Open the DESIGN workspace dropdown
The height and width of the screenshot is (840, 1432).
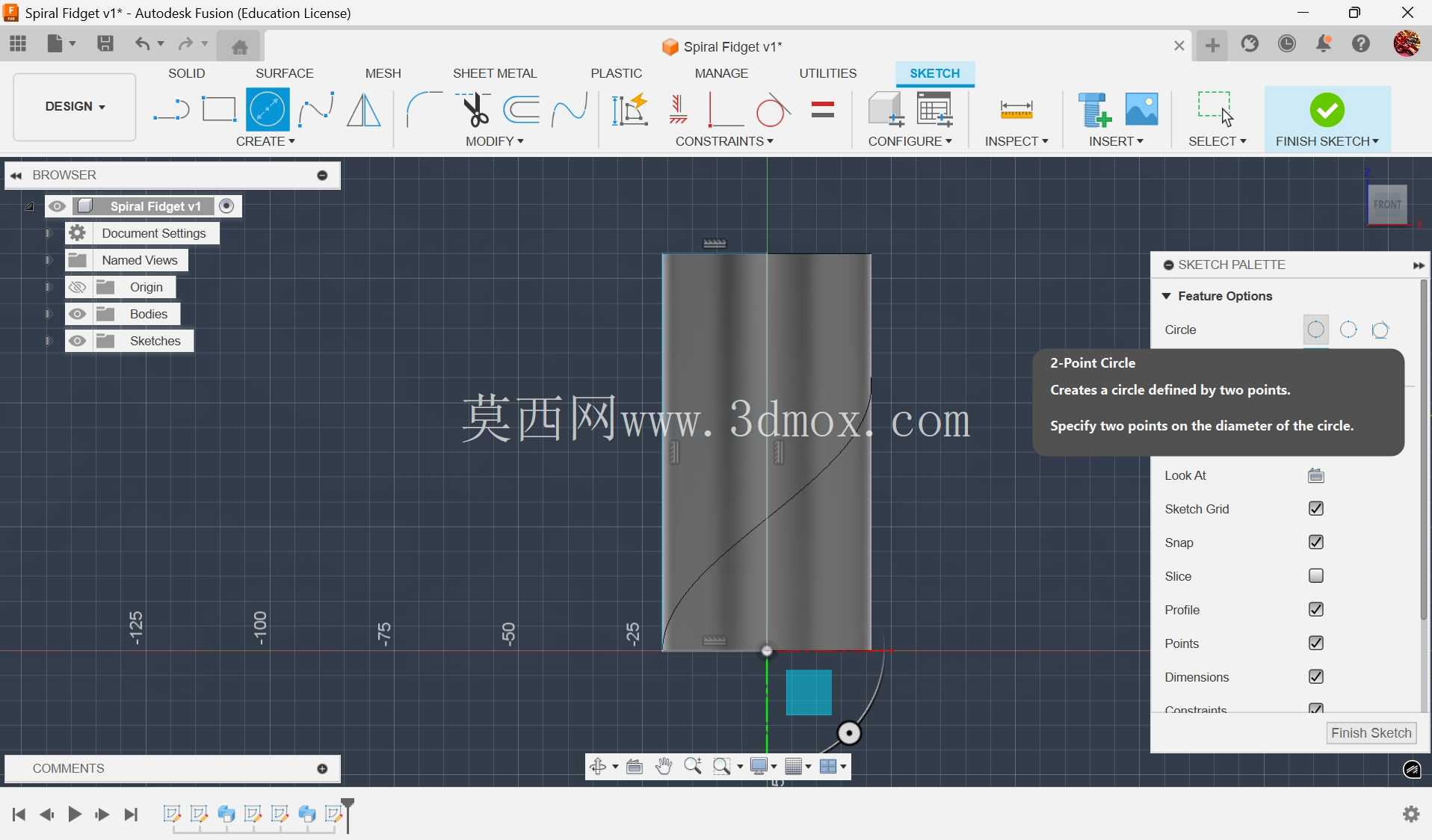pyautogui.click(x=75, y=107)
